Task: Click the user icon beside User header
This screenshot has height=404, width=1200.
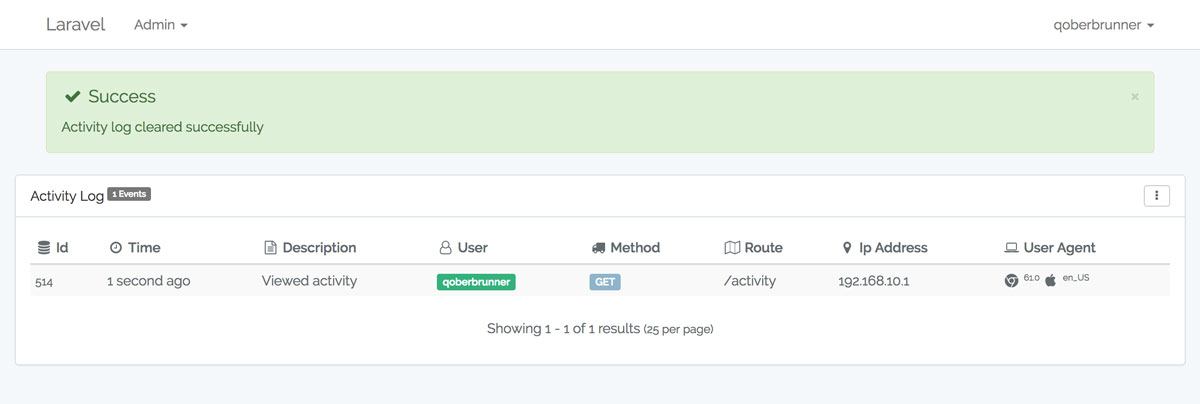Action: pyautogui.click(x=445, y=247)
